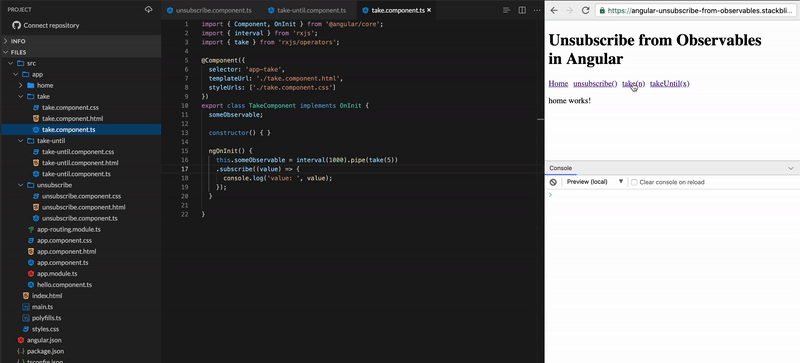Screen dimensions: 800x363
Task: Click the home folder icon
Action: (x=31, y=85)
